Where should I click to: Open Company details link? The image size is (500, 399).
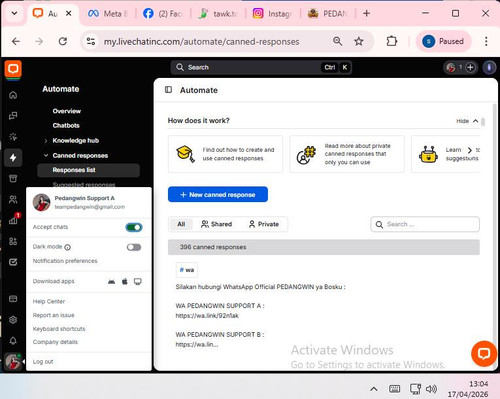tap(55, 342)
